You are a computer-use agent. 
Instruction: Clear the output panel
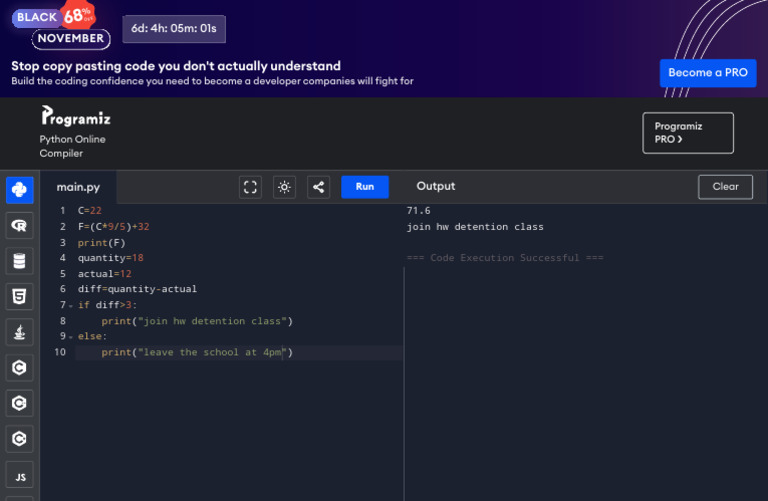tap(725, 187)
